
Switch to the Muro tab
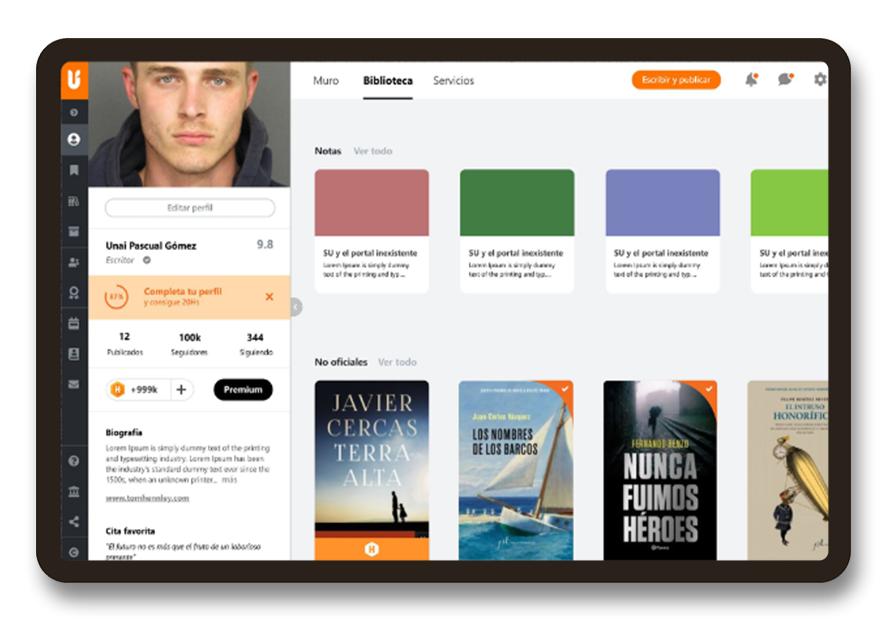pyautogui.click(x=326, y=81)
